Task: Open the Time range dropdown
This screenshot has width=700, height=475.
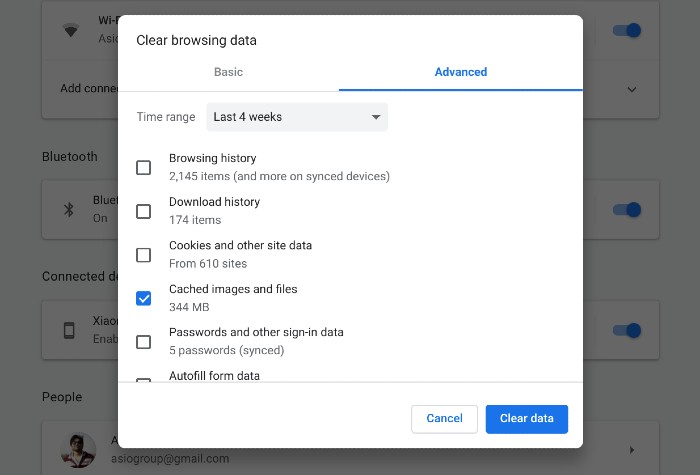Action: [297, 117]
